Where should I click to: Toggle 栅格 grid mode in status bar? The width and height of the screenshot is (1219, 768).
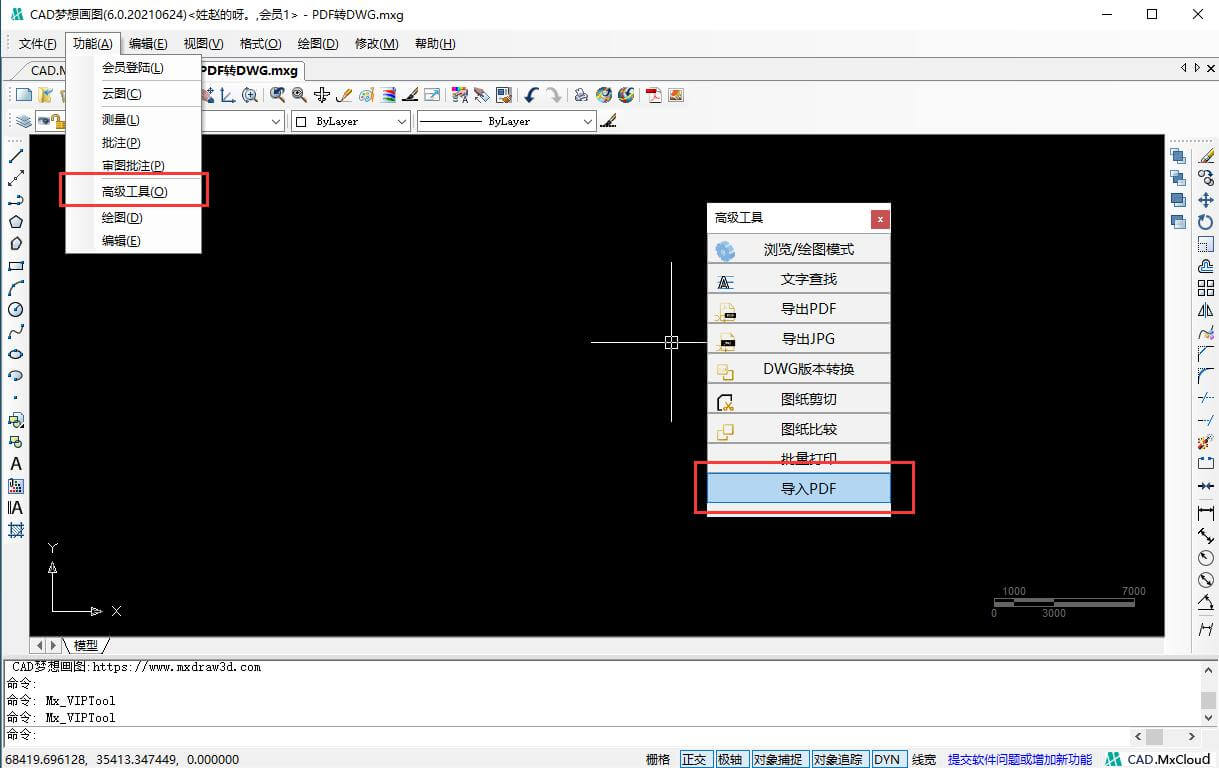658,759
